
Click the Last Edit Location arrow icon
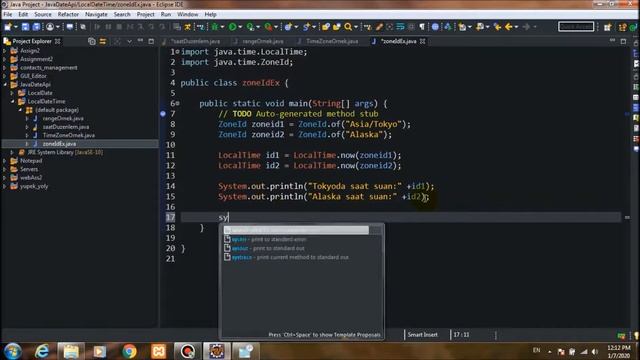(x=498, y=27)
